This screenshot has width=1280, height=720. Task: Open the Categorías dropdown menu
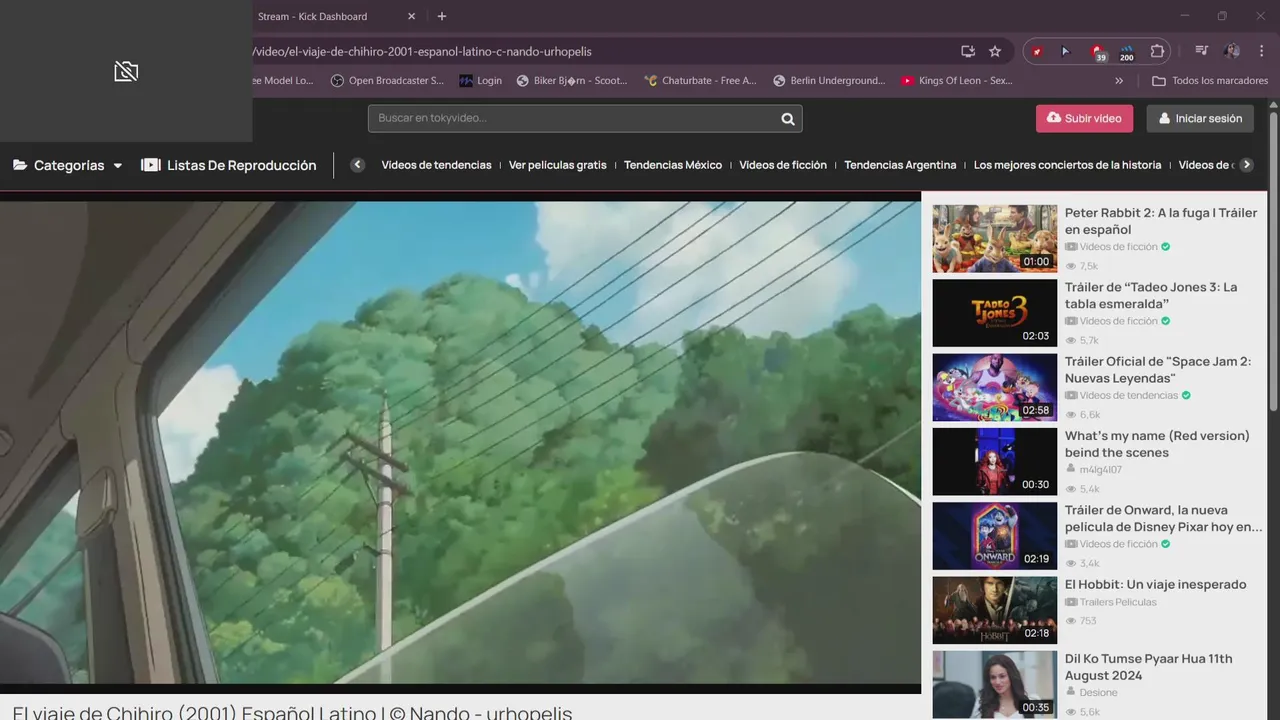(67, 165)
